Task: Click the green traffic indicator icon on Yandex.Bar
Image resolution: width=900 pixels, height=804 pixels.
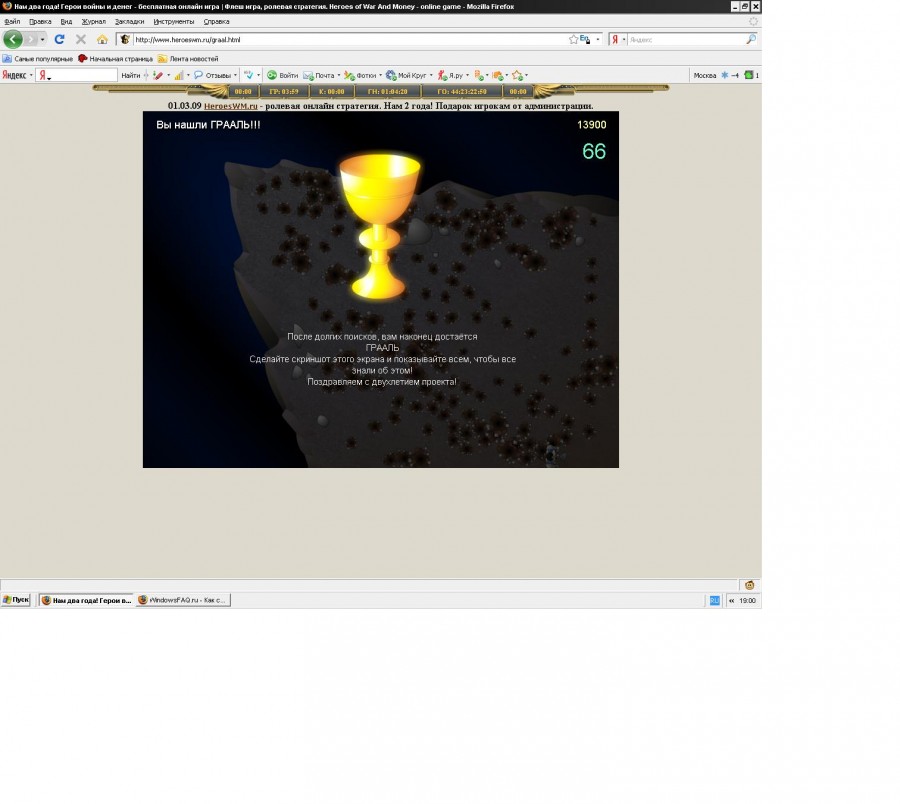Action: pos(749,75)
